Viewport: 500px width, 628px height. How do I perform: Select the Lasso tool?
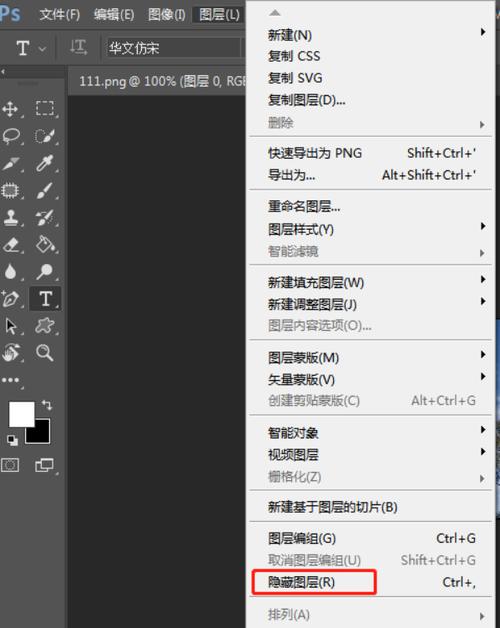[x=11, y=136]
